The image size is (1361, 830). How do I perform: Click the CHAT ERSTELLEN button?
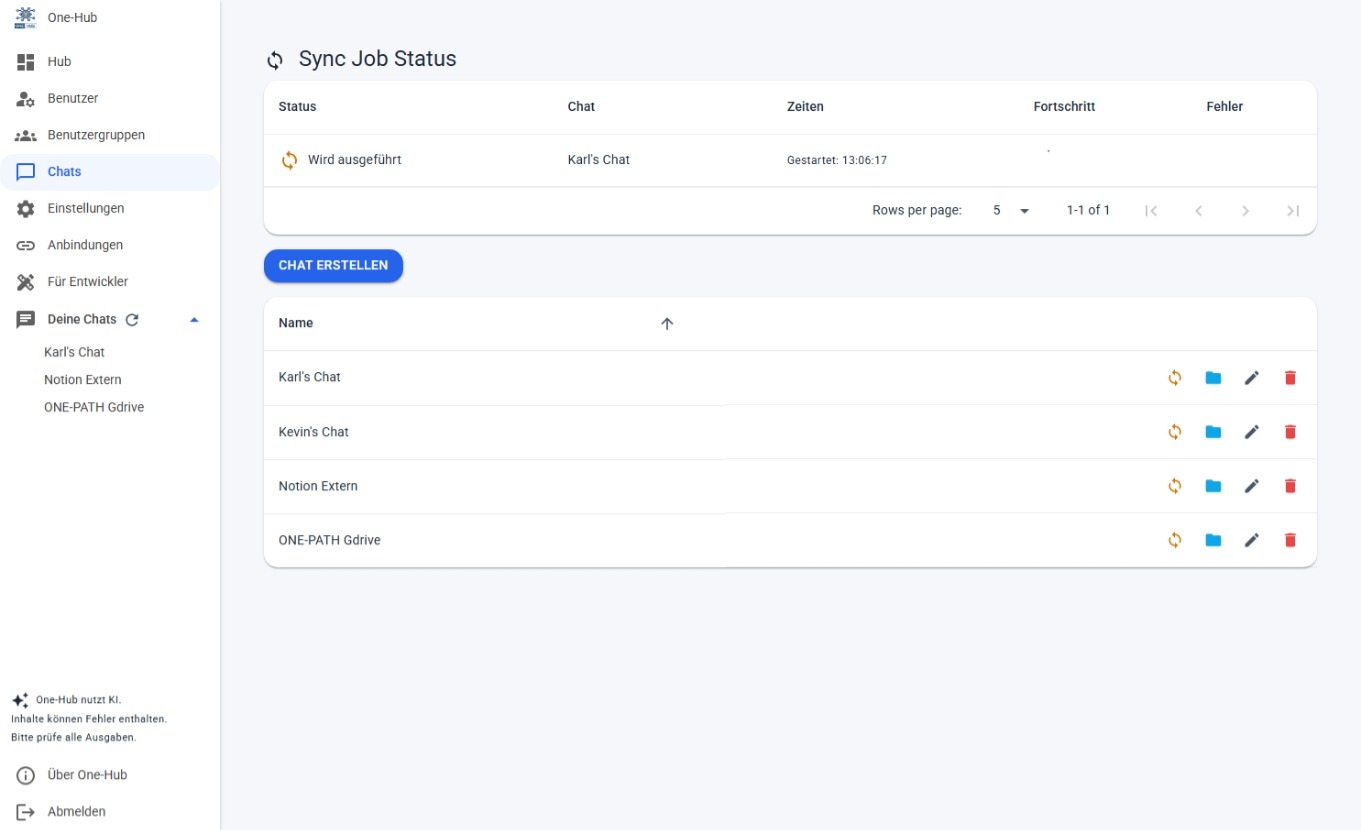pos(333,266)
